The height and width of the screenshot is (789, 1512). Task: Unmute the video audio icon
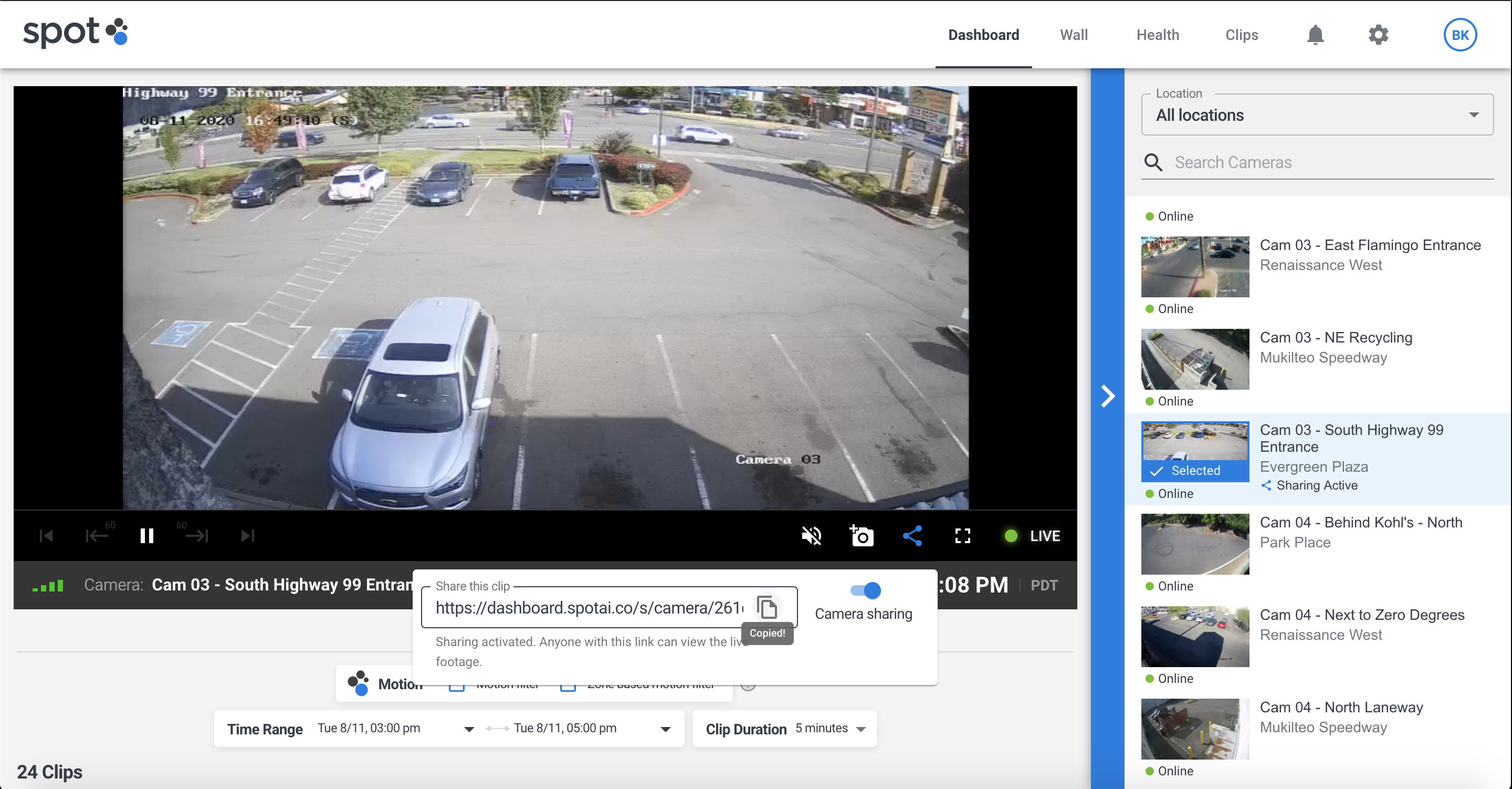tap(811, 535)
